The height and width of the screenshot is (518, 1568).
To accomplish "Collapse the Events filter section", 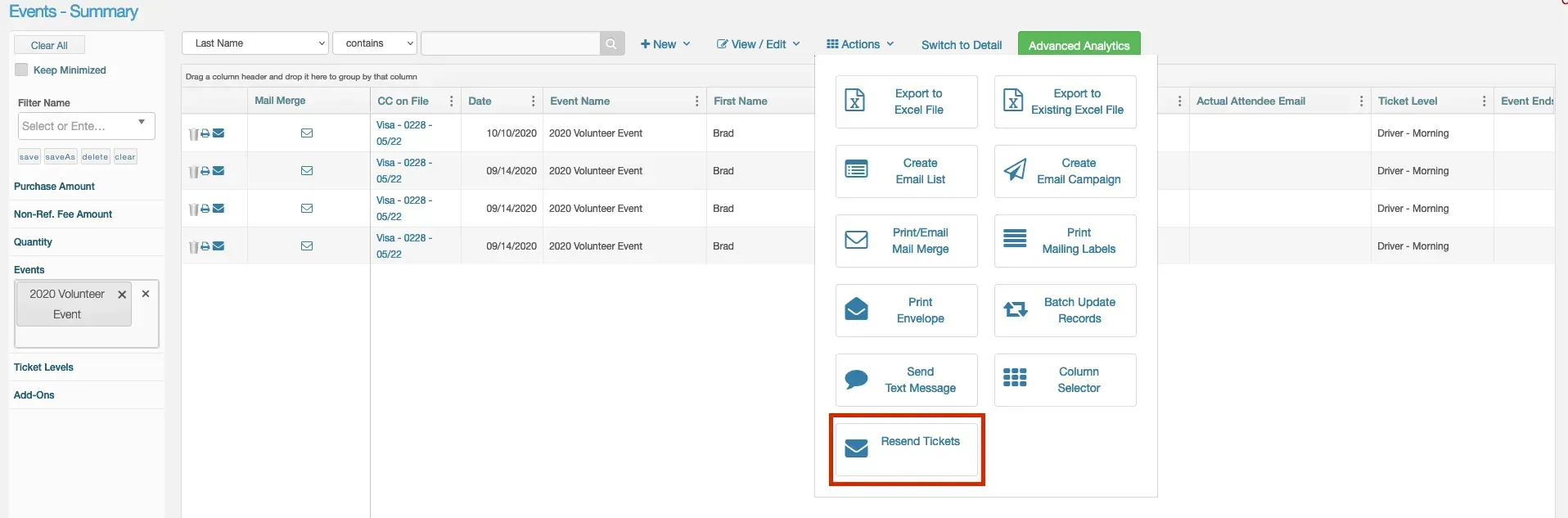I will click(x=29, y=270).
